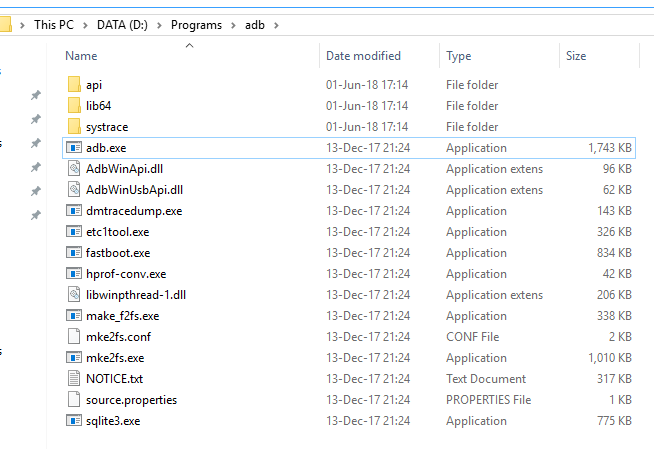Expand the chevron before This PC
The image size is (654, 449).
point(23,25)
